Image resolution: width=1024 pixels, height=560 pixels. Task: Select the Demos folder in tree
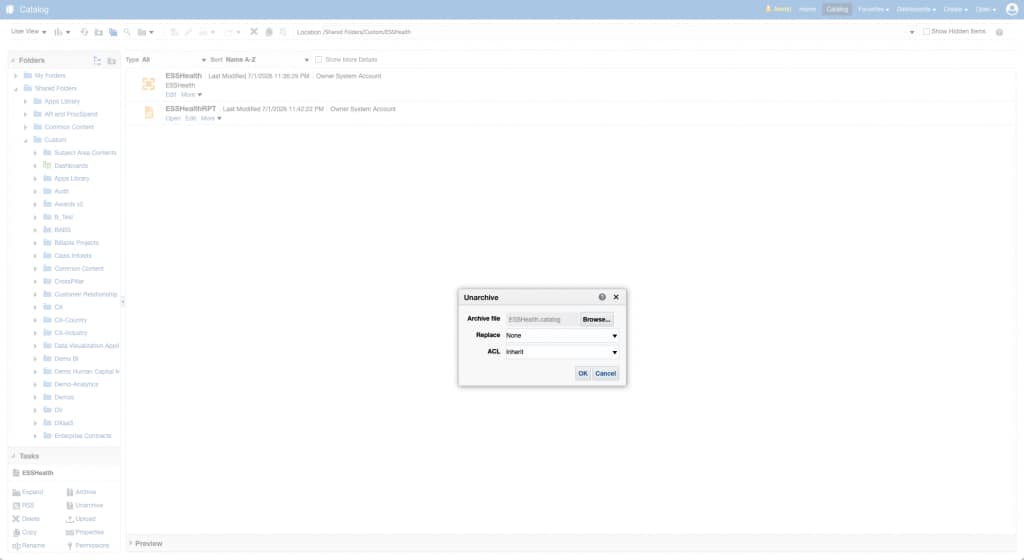[x=63, y=397]
